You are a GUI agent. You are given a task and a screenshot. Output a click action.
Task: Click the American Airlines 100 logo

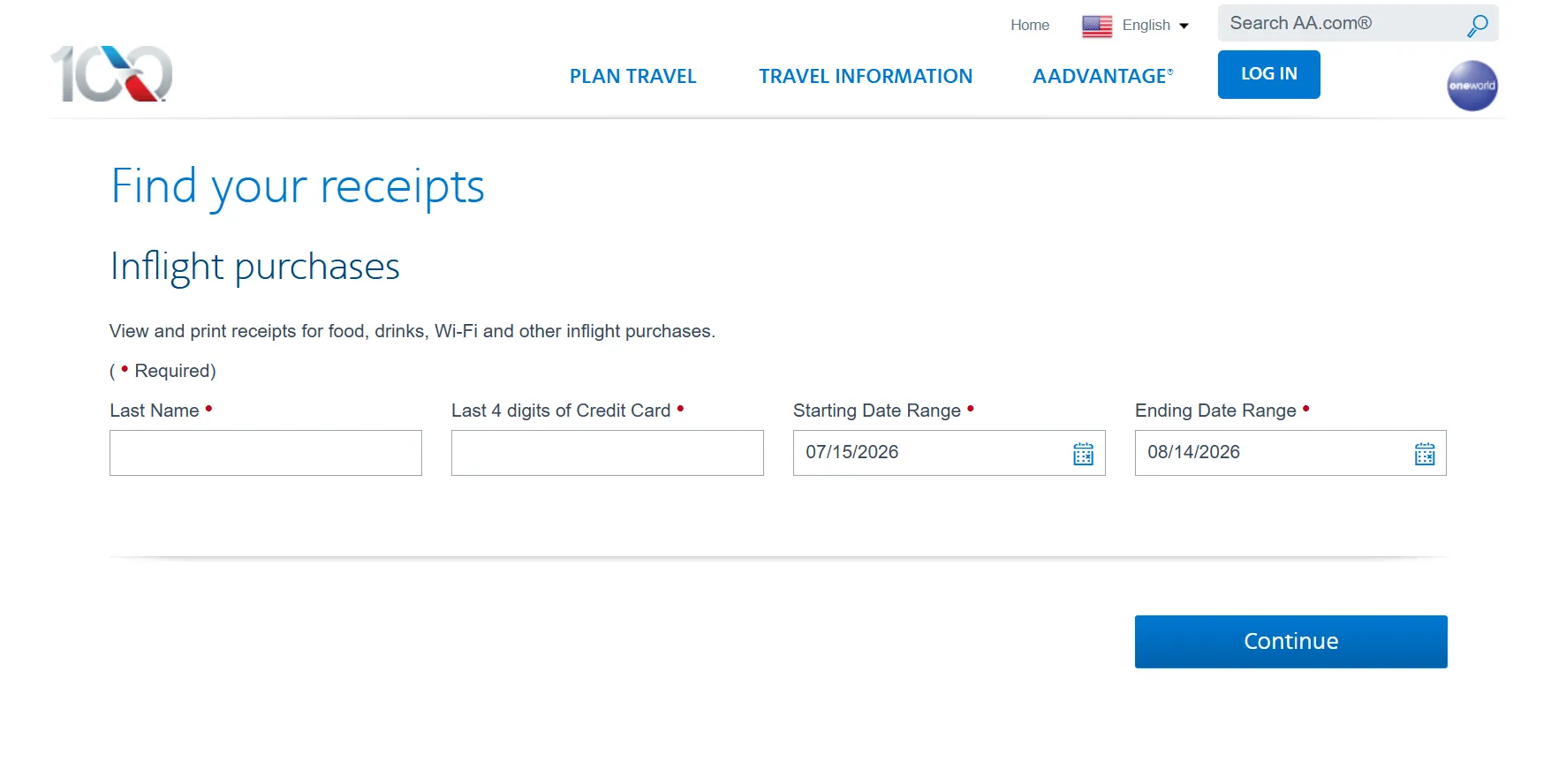tap(112, 74)
